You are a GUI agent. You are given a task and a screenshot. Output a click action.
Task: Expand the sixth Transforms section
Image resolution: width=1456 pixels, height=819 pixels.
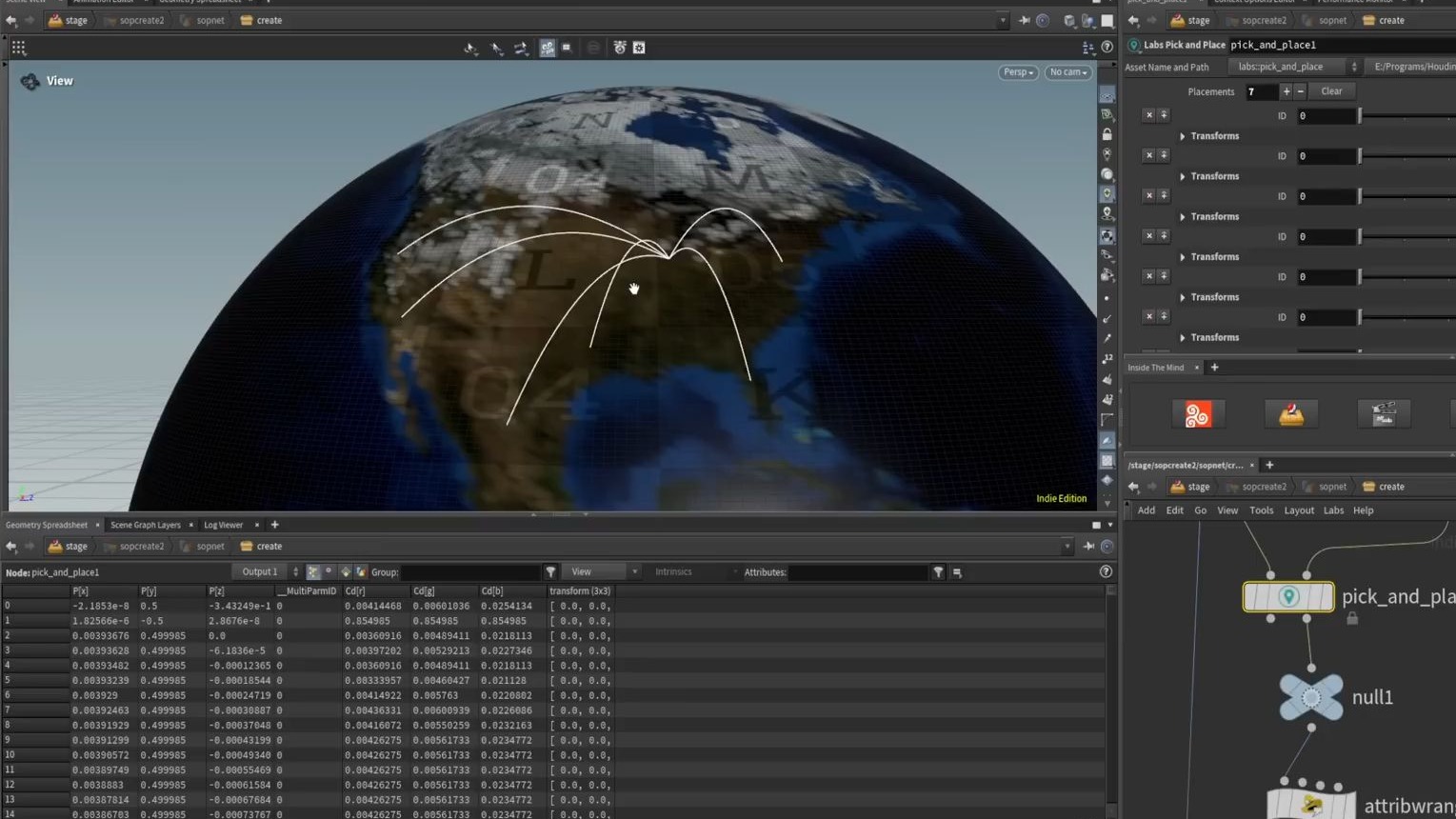click(x=1183, y=338)
